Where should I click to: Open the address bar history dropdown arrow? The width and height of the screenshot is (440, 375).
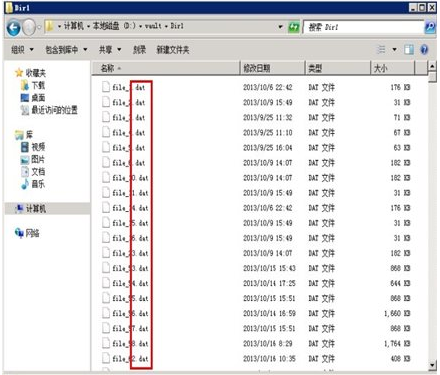[x=281, y=27]
